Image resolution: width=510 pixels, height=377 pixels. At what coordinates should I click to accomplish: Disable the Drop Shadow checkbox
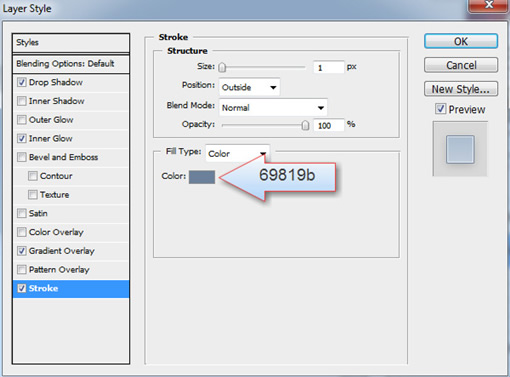click(22, 82)
